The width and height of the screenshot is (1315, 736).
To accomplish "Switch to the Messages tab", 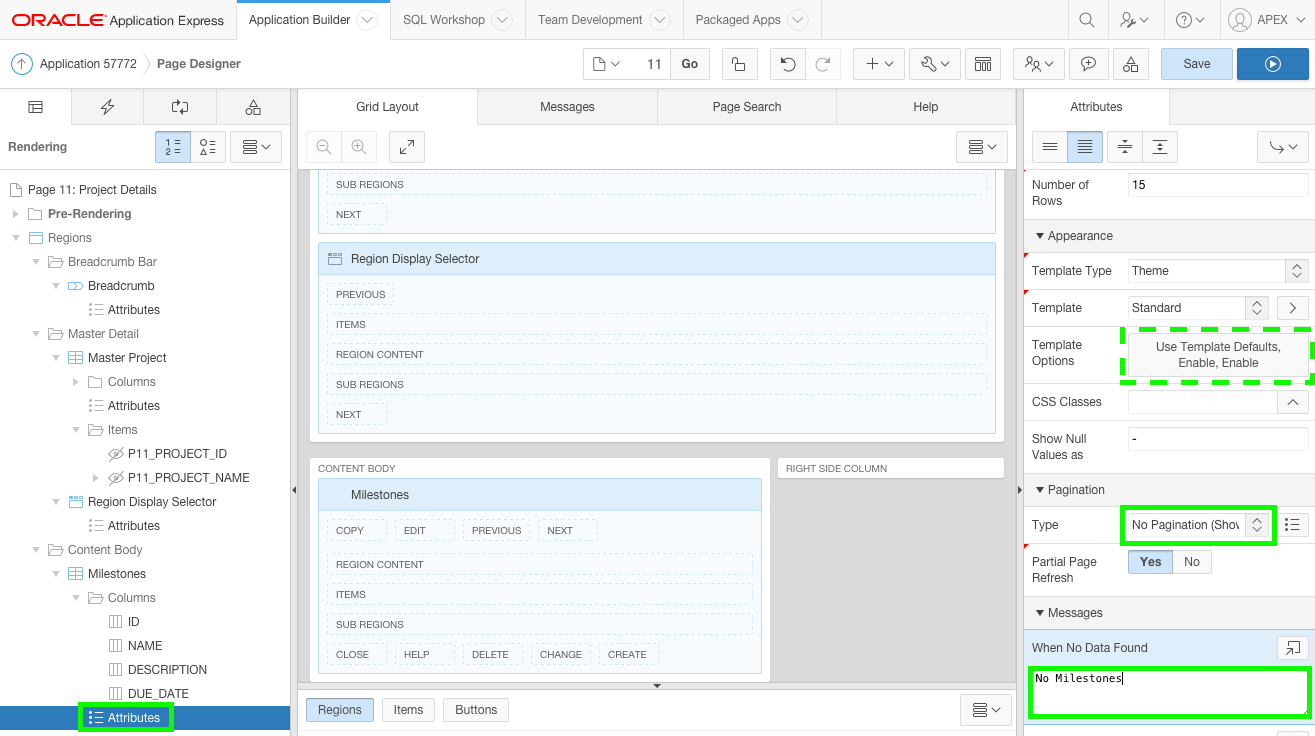I will click(567, 107).
